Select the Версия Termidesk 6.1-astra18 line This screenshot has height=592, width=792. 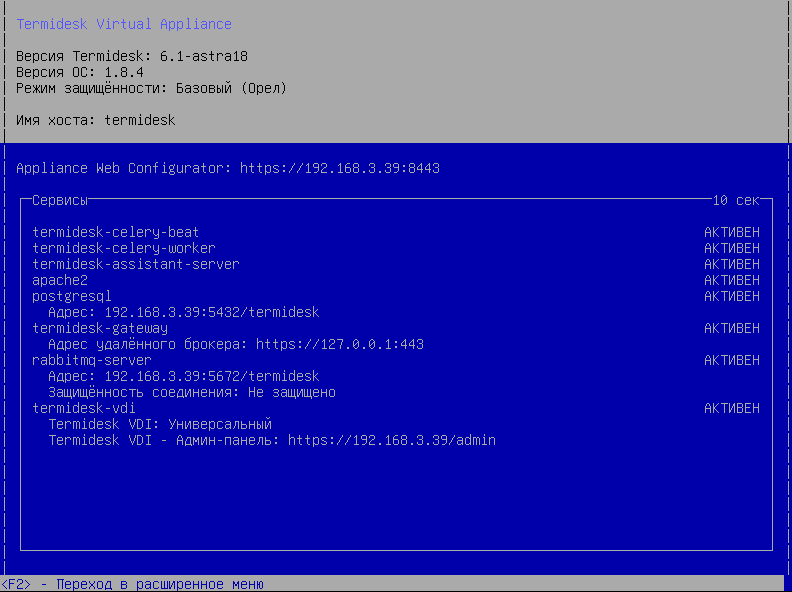pyautogui.click(x=132, y=56)
